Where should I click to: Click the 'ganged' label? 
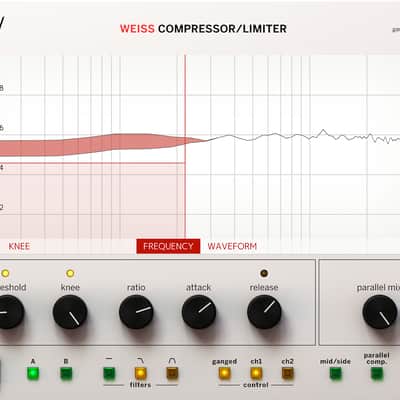225,361
